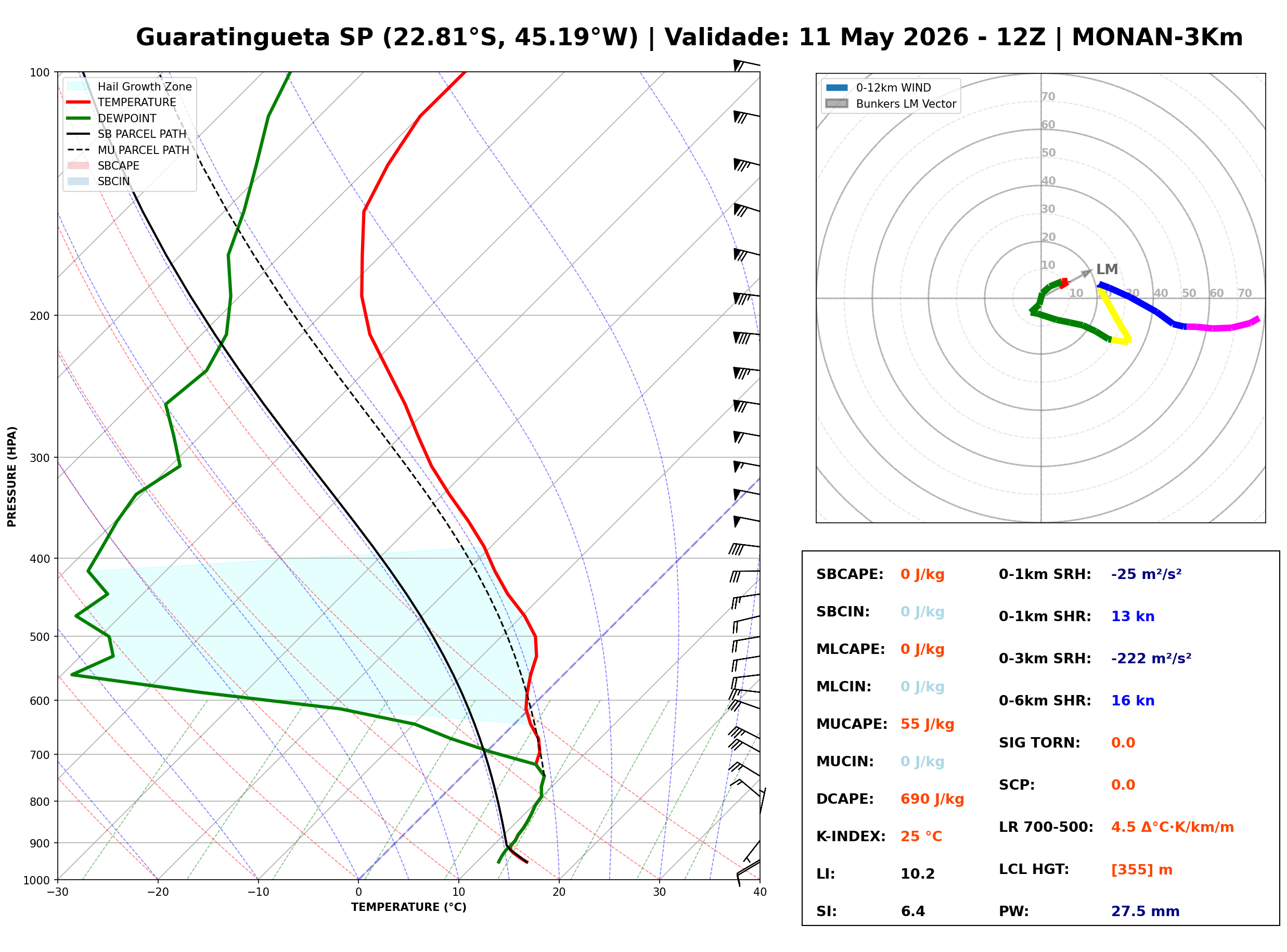Screen dimensions: 1287x952
Task: Click the Hail Growth Zone legend swatch
Action: 79,86
